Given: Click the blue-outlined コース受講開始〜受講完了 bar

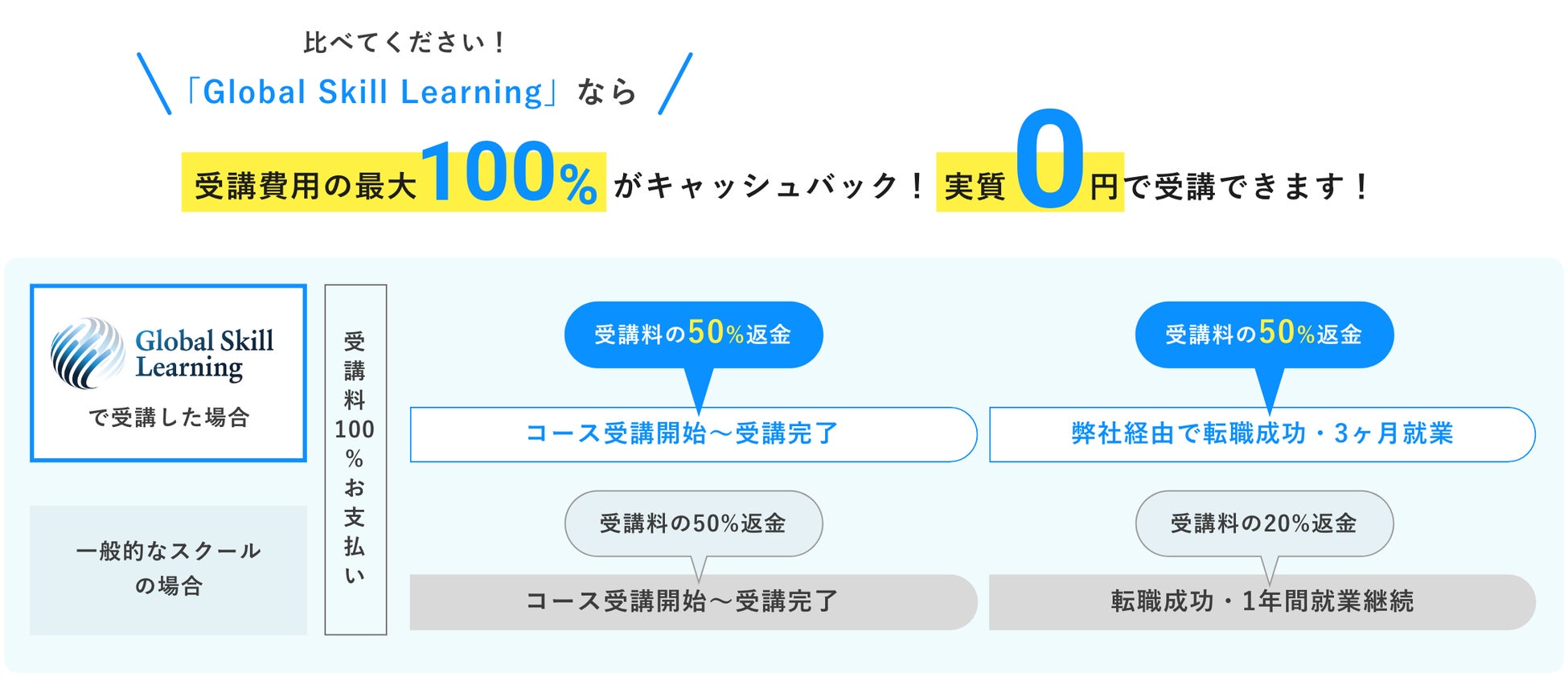Looking at the screenshot, I should pos(693,434).
